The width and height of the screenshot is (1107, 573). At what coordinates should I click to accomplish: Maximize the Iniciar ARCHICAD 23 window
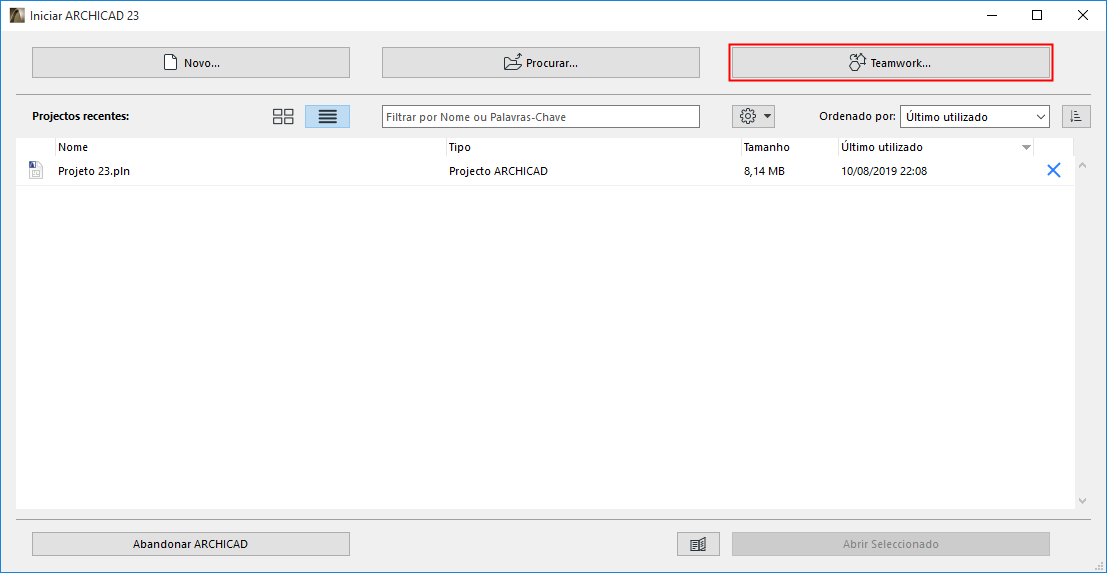(1036, 16)
